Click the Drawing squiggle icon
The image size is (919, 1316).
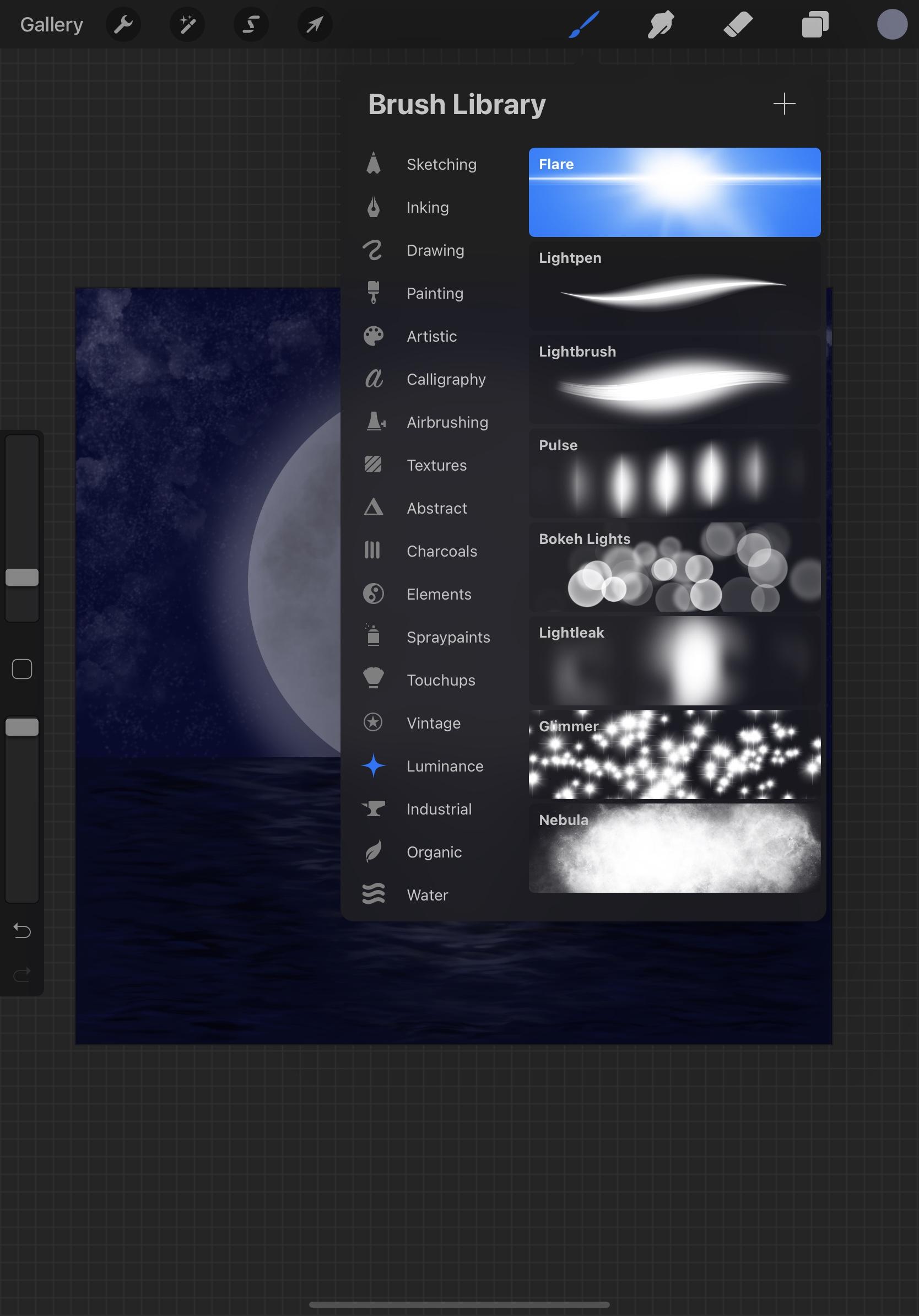coord(373,250)
